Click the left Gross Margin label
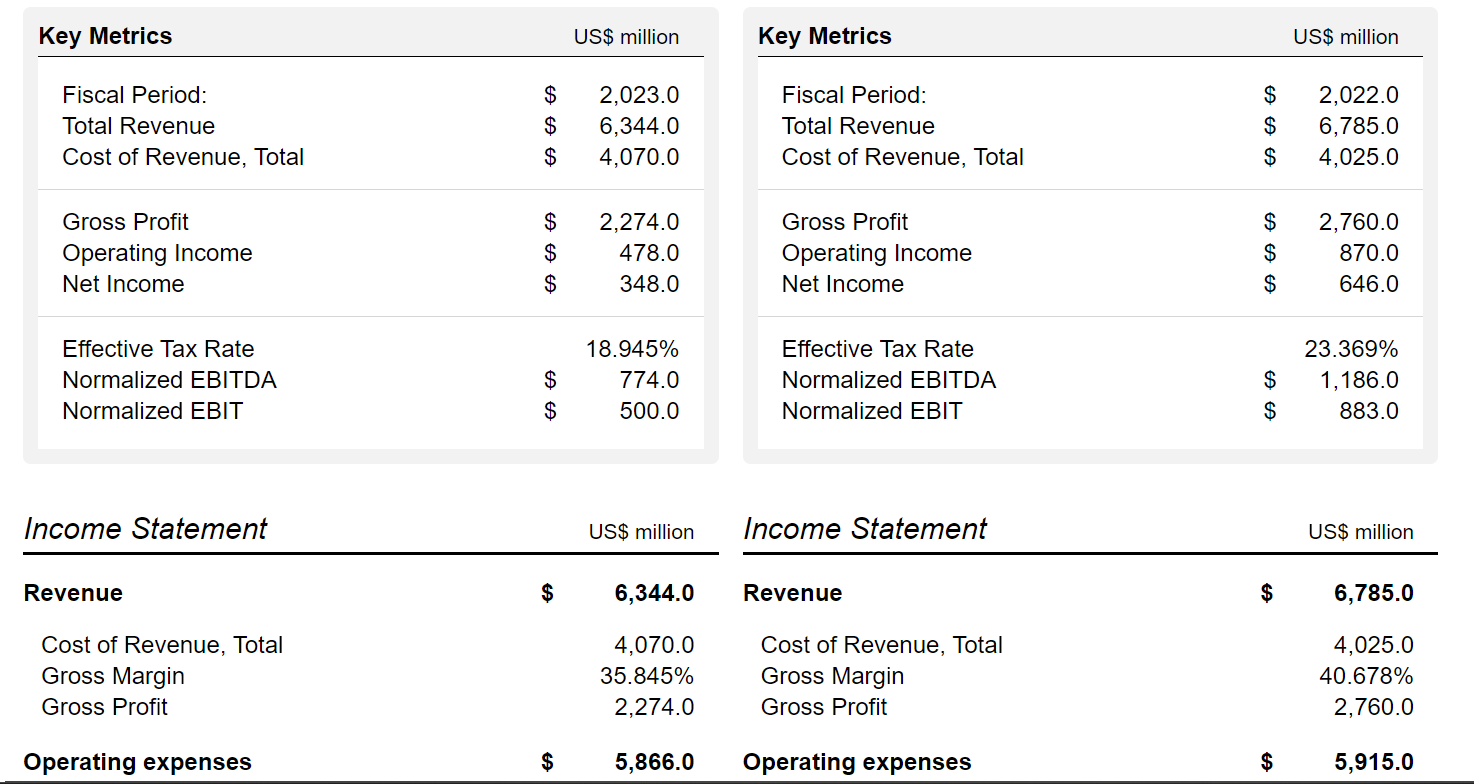Image resolution: width=1474 pixels, height=784 pixels. [113, 676]
